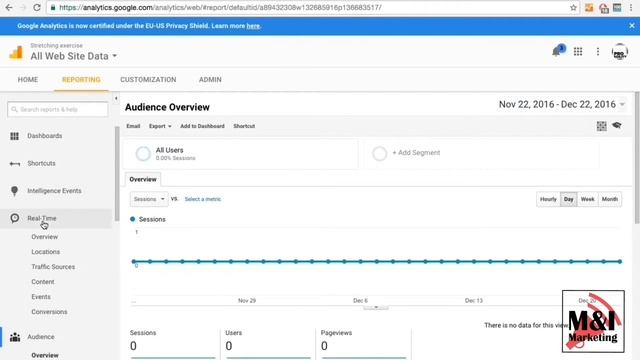Open the three-dot options menu in Analytics header
The image size is (640, 360).
598,51
